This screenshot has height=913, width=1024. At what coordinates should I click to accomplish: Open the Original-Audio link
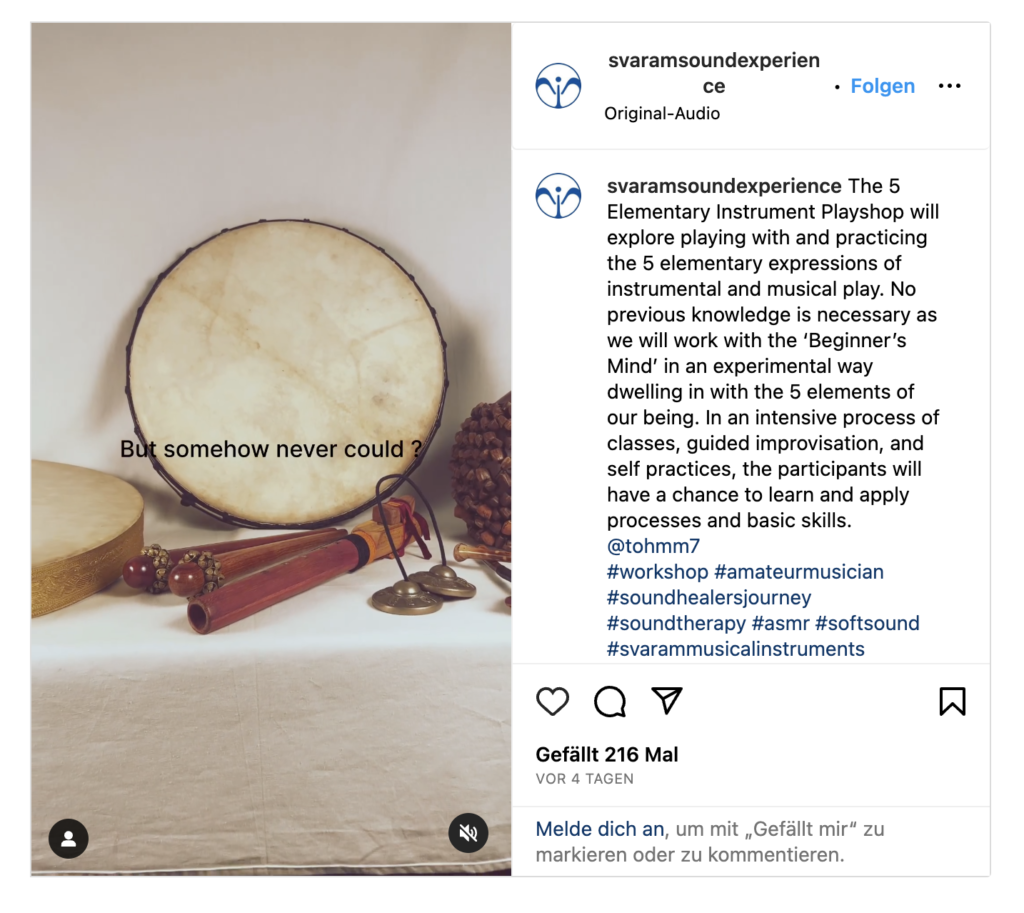pyautogui.click(x=662, y=114)
